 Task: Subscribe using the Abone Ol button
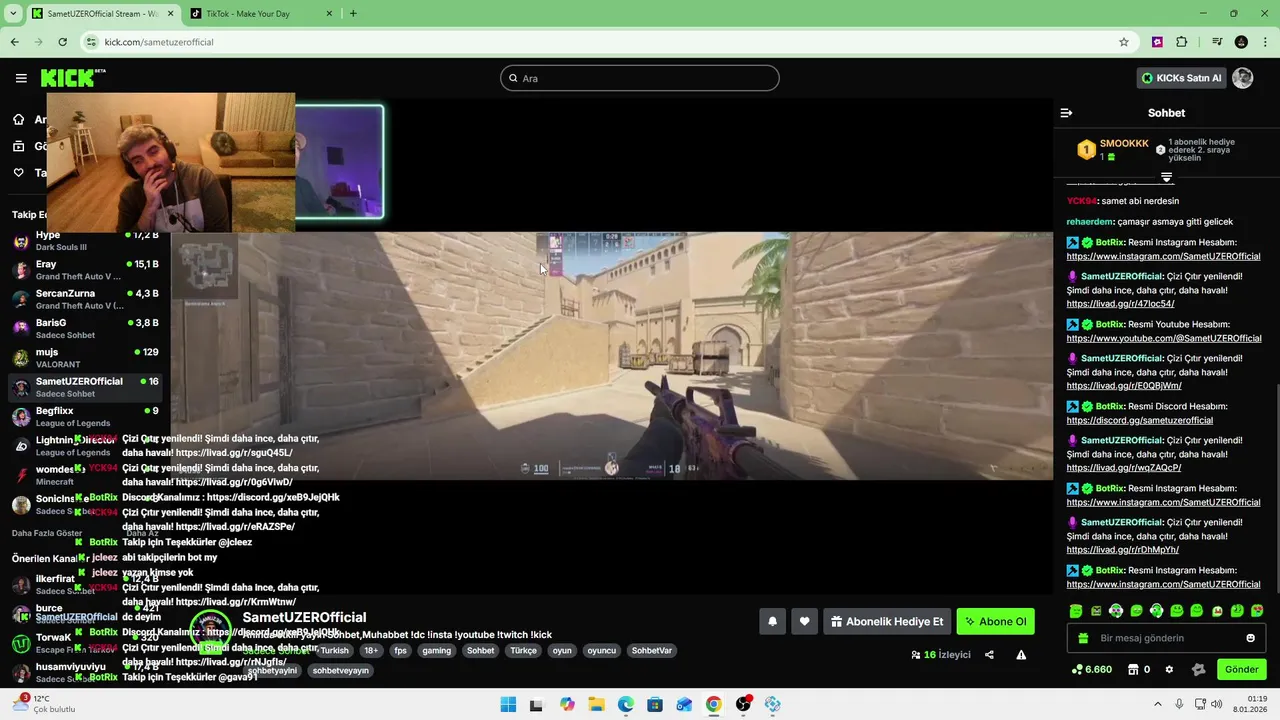[995, 621]
